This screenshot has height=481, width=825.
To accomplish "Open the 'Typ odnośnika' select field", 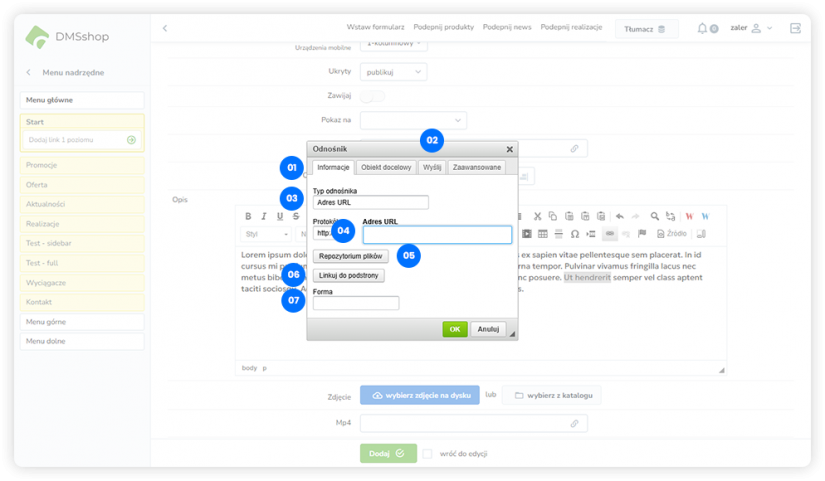I will tap(370, 202).
